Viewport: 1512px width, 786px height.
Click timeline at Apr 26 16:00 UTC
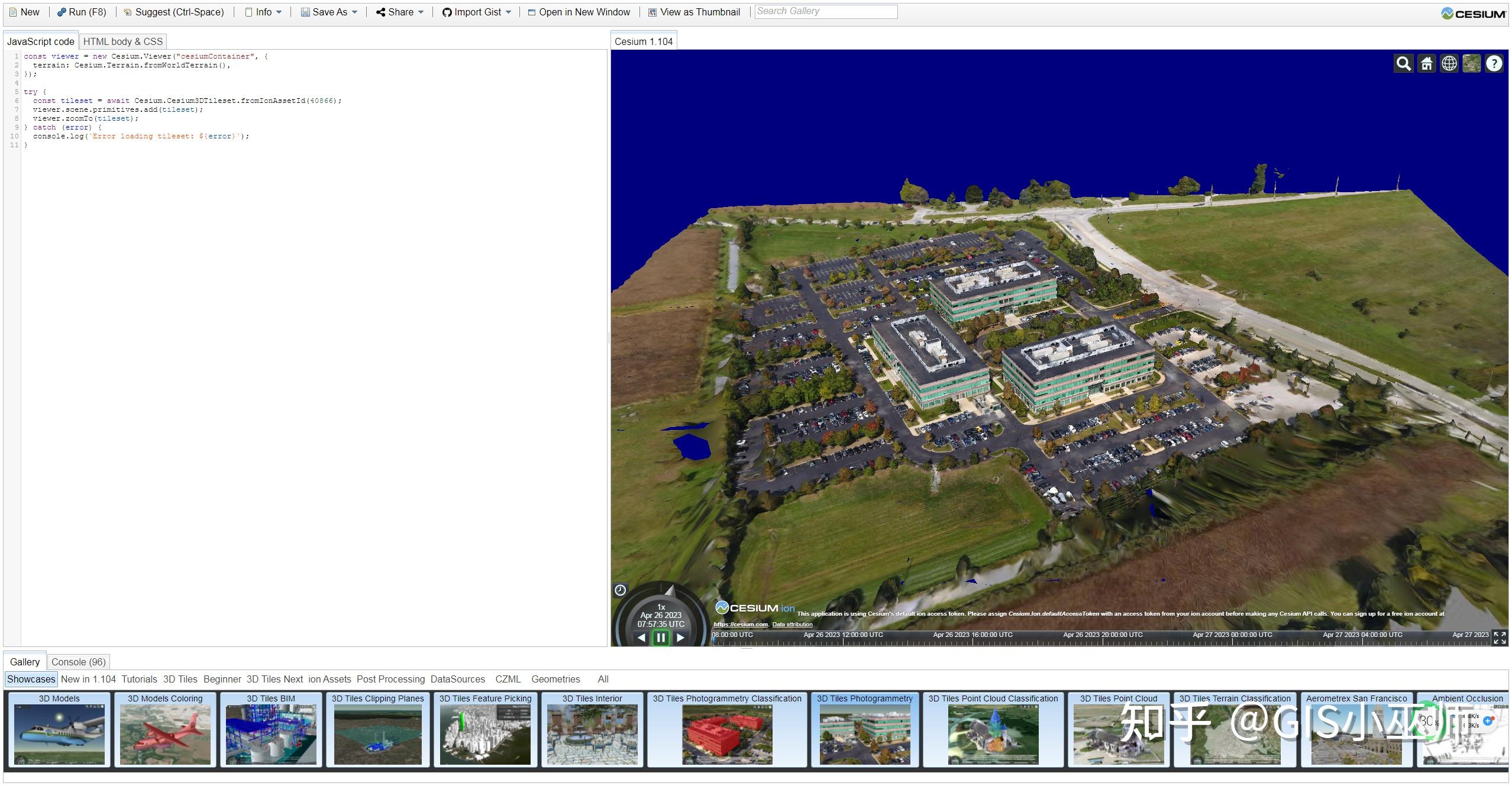pyautogui.click(x=973, y=640)
